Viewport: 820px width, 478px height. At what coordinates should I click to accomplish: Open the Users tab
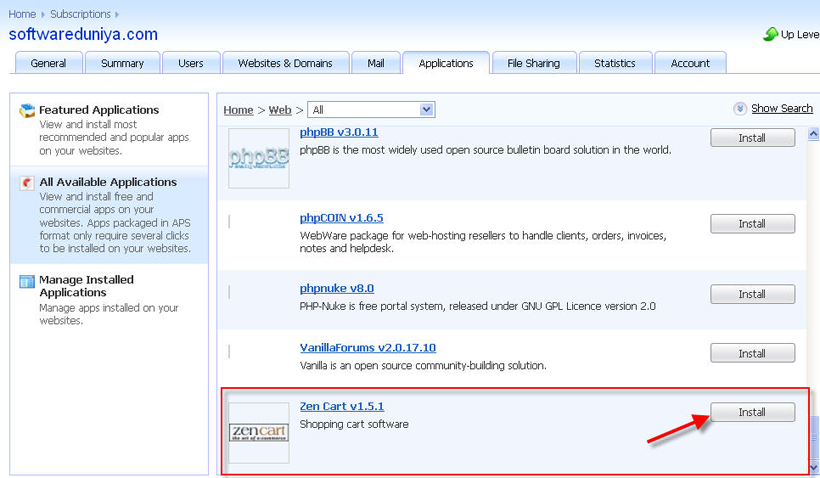[x=191, y=63]
